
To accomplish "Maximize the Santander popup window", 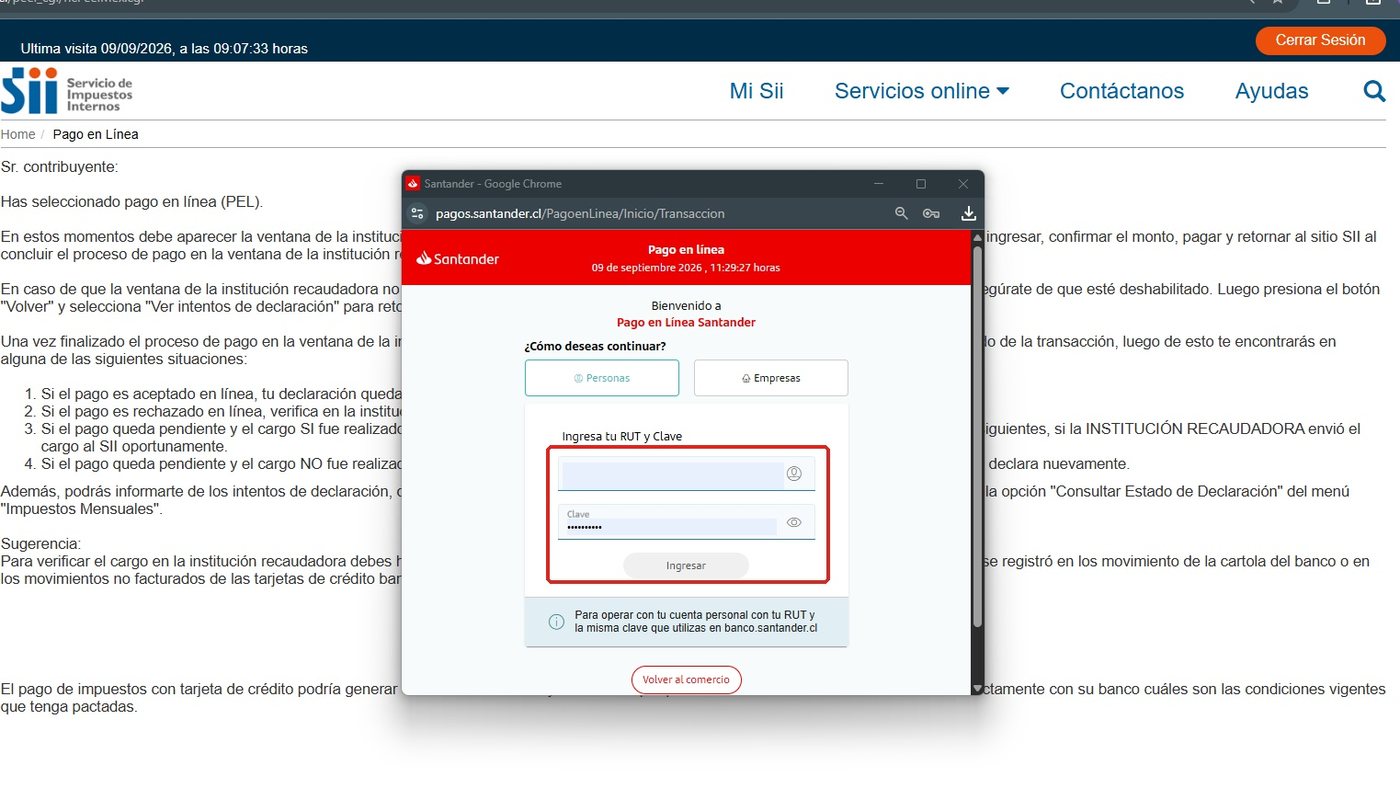I will (921, 183).
